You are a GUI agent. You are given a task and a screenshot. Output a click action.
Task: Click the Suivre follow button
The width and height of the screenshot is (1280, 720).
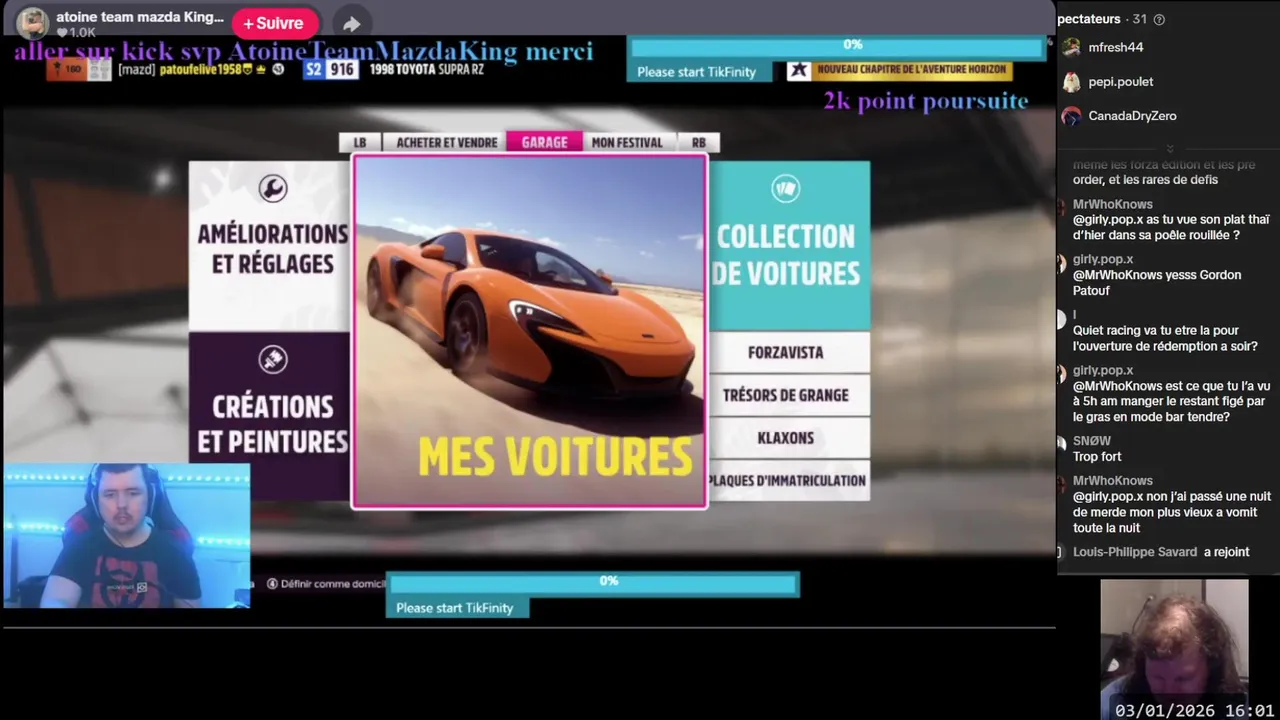tap(274, 23)
